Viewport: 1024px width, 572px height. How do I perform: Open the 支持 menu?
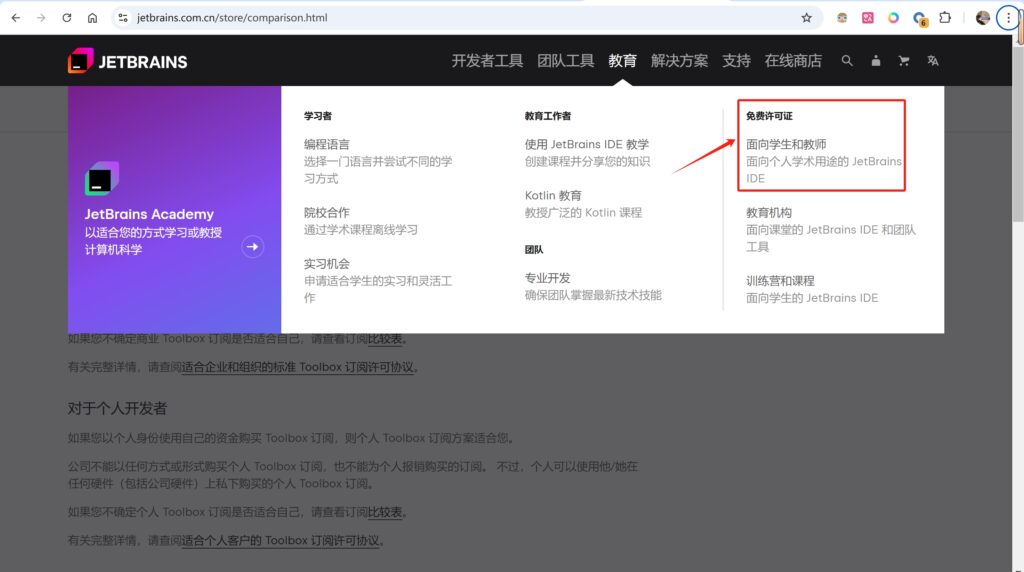(736, 61)
